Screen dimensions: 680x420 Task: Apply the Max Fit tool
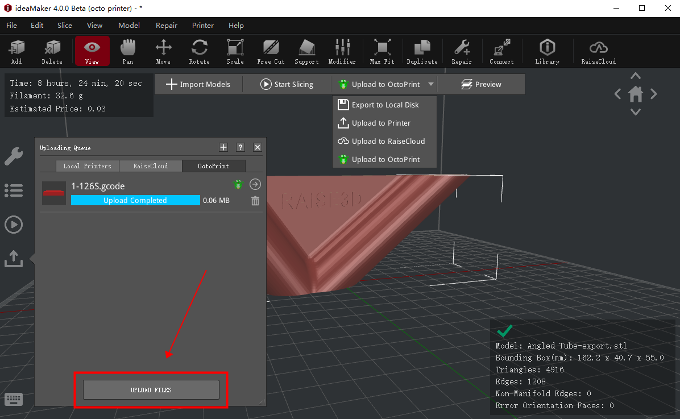[382, 51]
